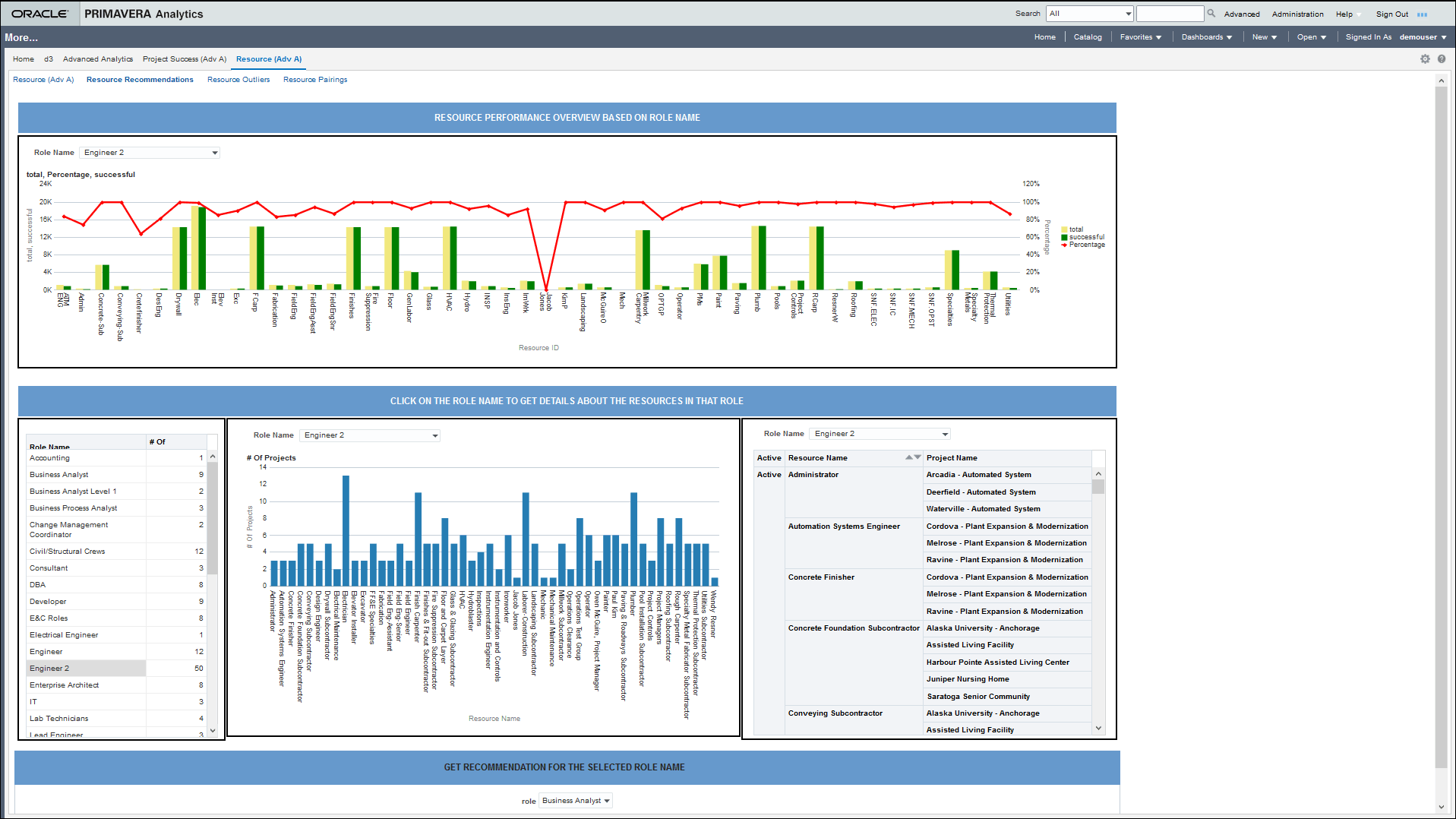Screen dimensions: 1456x819
Task: Select the Business Process Analyst role
Action: [116, 508]
